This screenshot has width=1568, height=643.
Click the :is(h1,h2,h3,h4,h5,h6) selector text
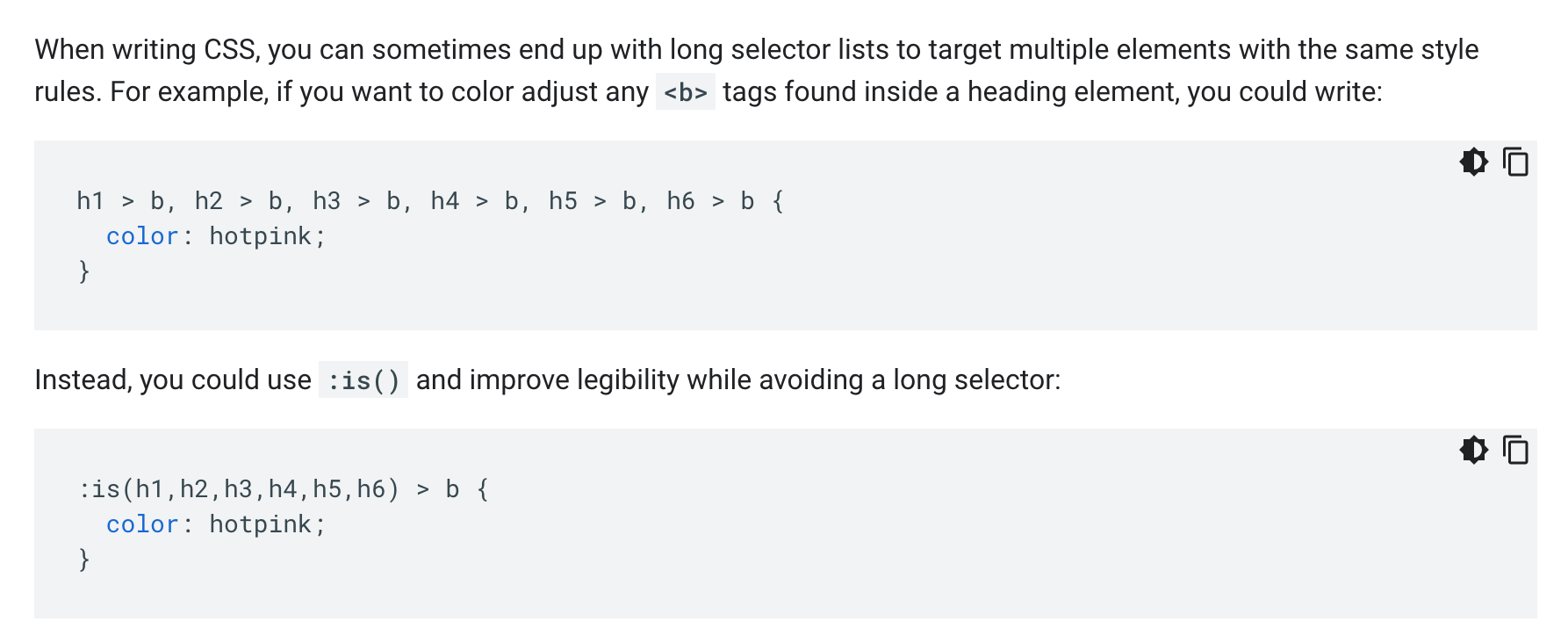(x=239, y=489)
